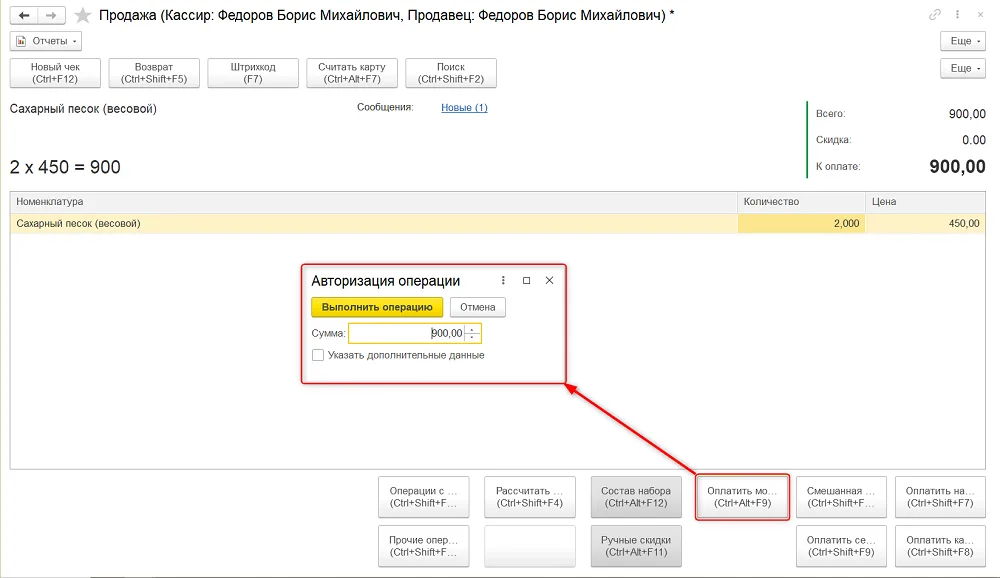Go back with the left arrow icon

pos(24,15)
